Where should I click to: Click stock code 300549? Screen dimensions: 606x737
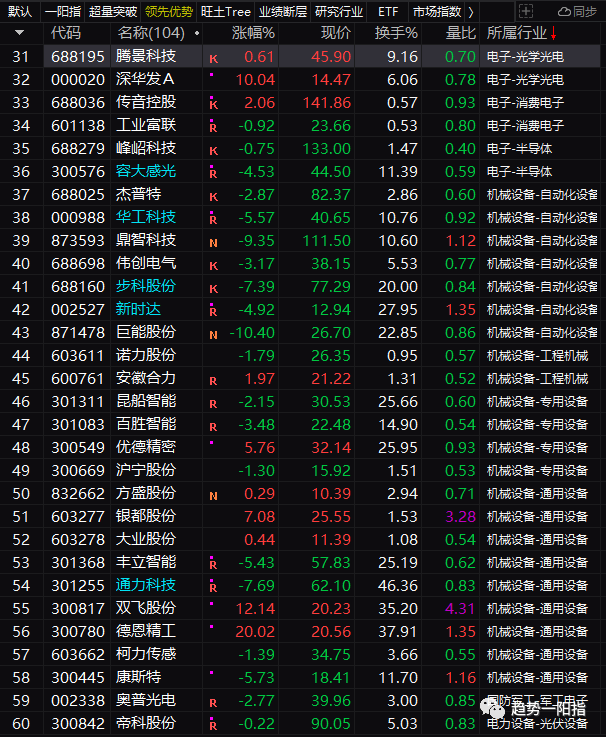tap(78, 448)
